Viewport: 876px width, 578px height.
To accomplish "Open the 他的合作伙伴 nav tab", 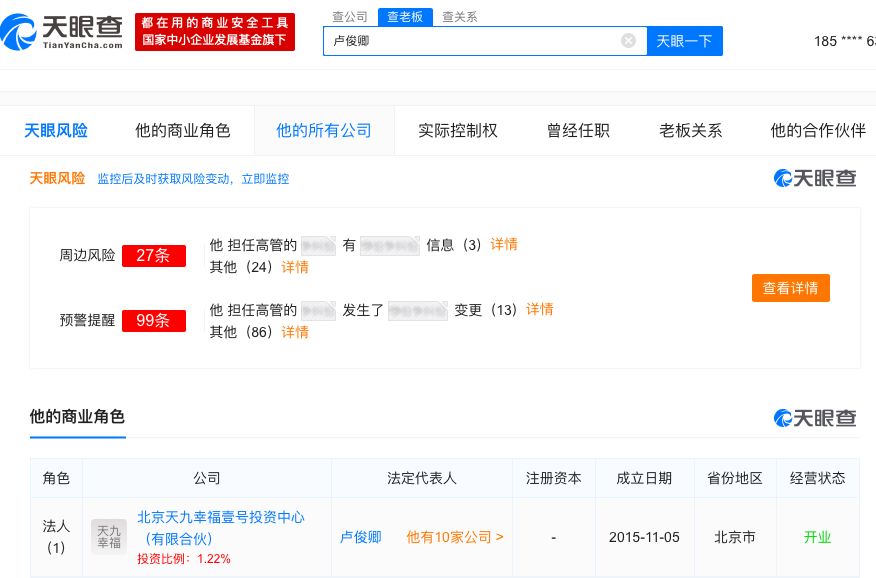I will (x=818, y=131).
